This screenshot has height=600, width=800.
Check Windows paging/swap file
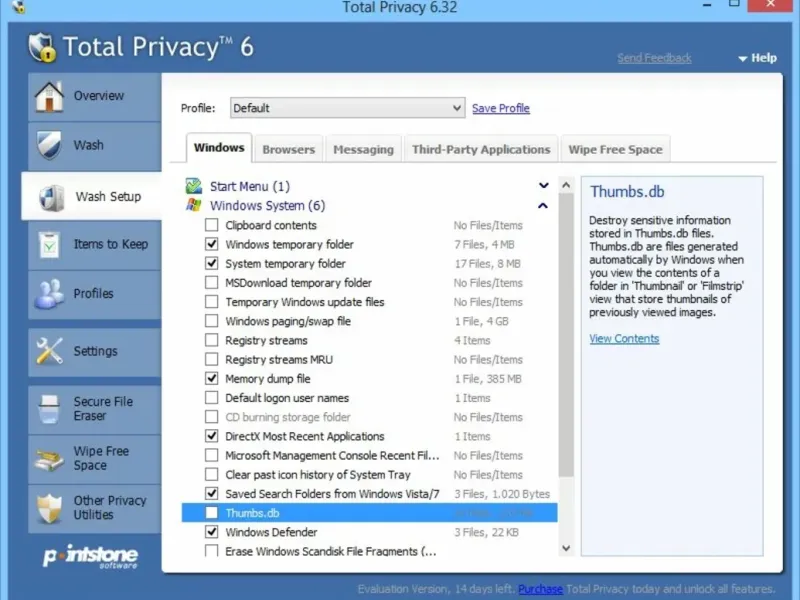[x=211, y=321]
